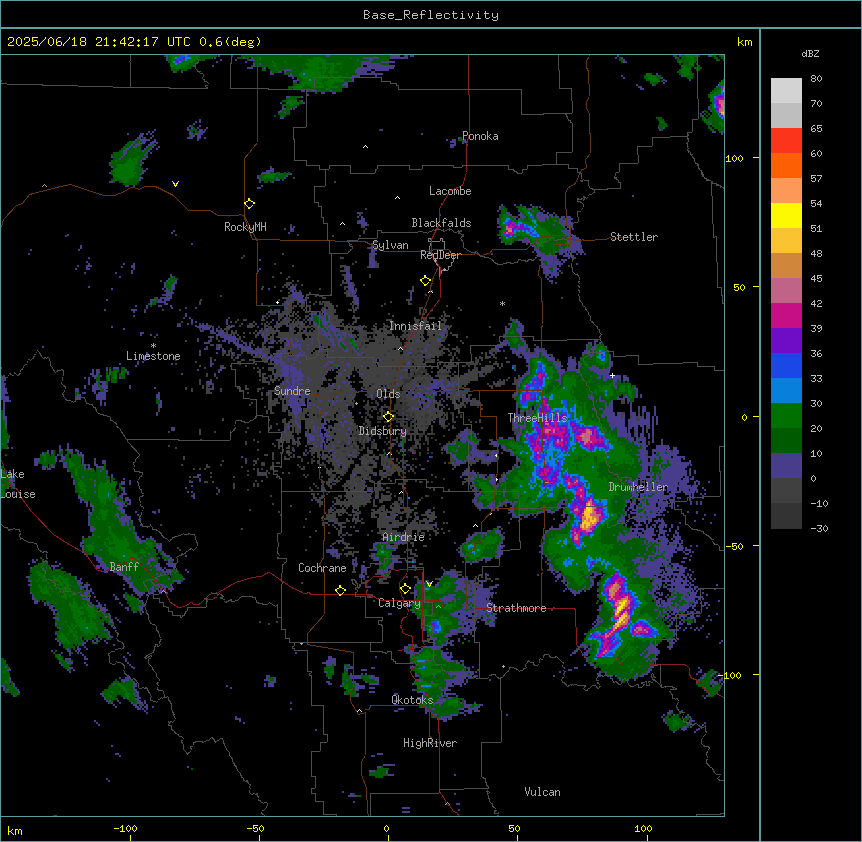Click the RedDeer city label

pos(440,255)
